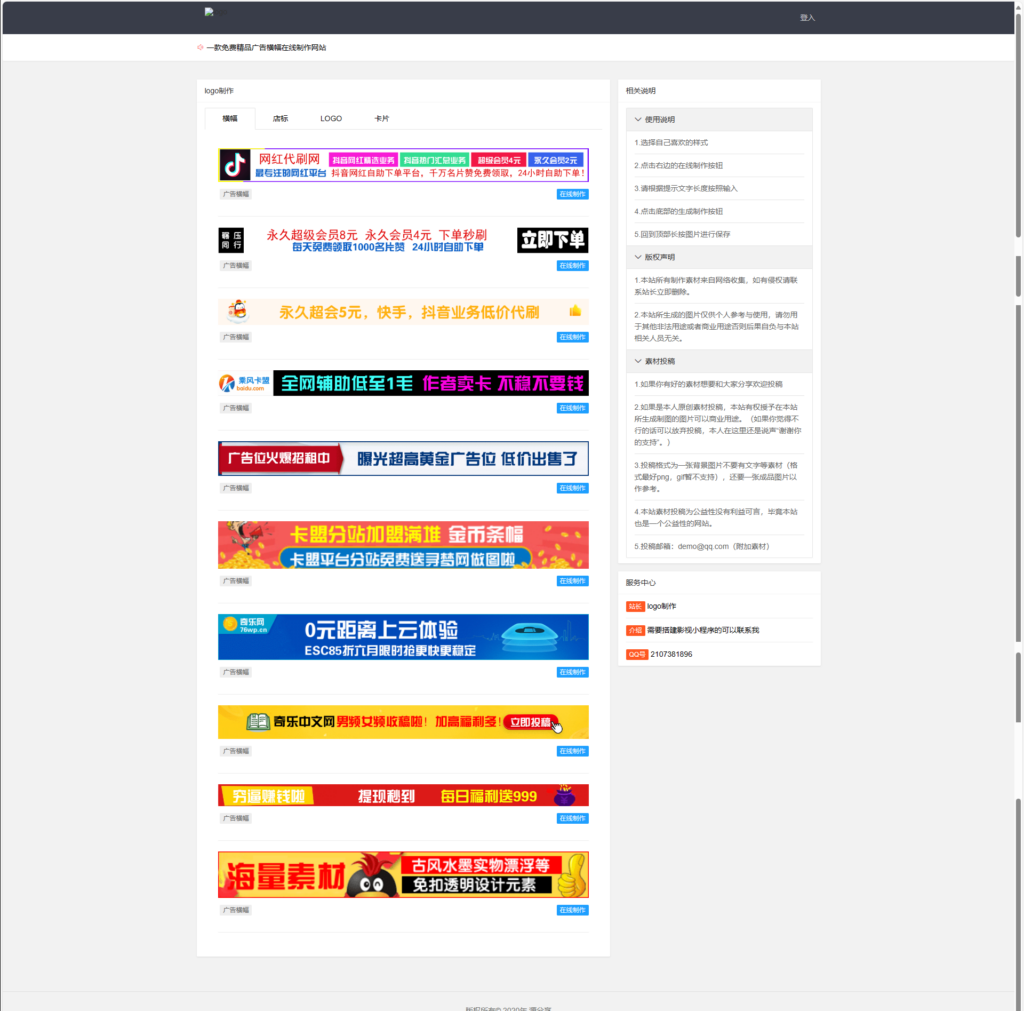The height and width of the screenshot is (1011, 1024).
Task: Click 需要搭建影视小程序的可以联系我 text
Action: click(703, 630)
